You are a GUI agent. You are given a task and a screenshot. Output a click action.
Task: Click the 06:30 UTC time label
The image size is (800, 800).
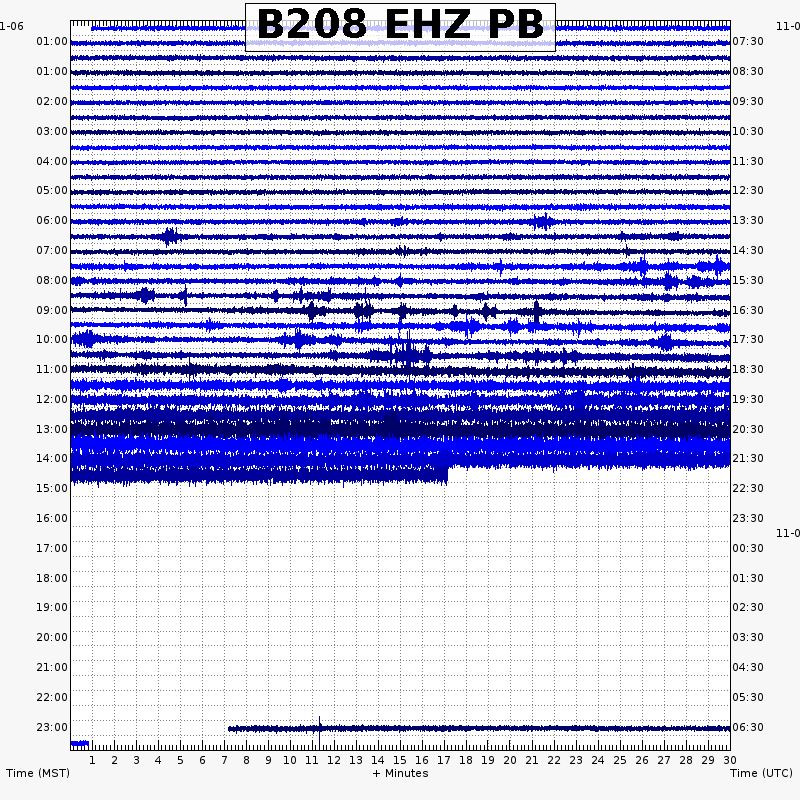tap(748, 727)
